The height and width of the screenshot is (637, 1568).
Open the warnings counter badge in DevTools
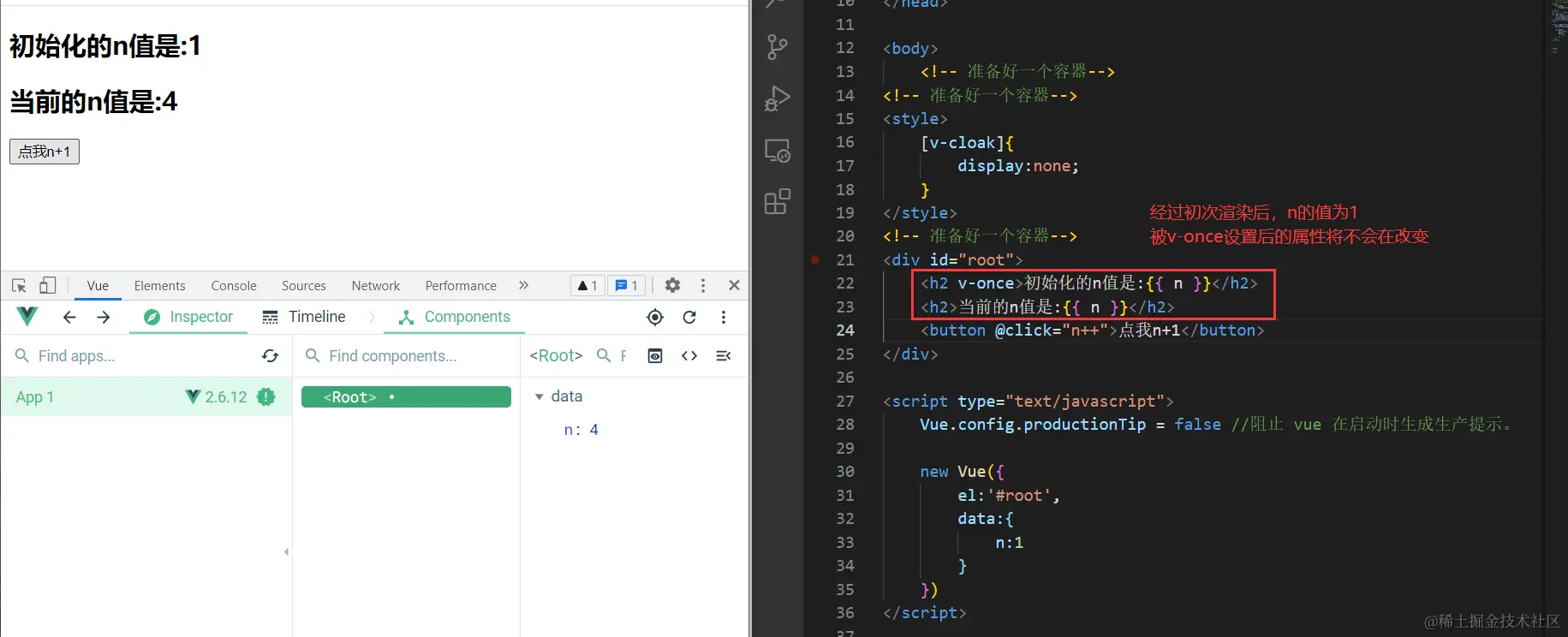587,285
